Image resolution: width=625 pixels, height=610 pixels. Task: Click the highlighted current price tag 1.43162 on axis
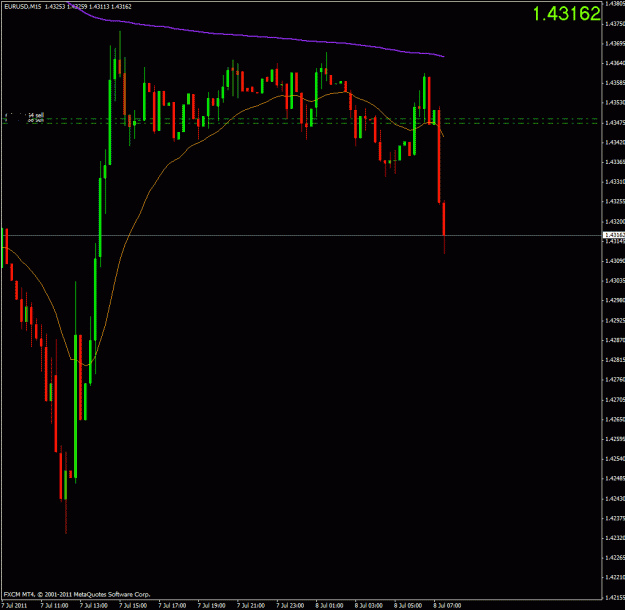click(613, 235)
